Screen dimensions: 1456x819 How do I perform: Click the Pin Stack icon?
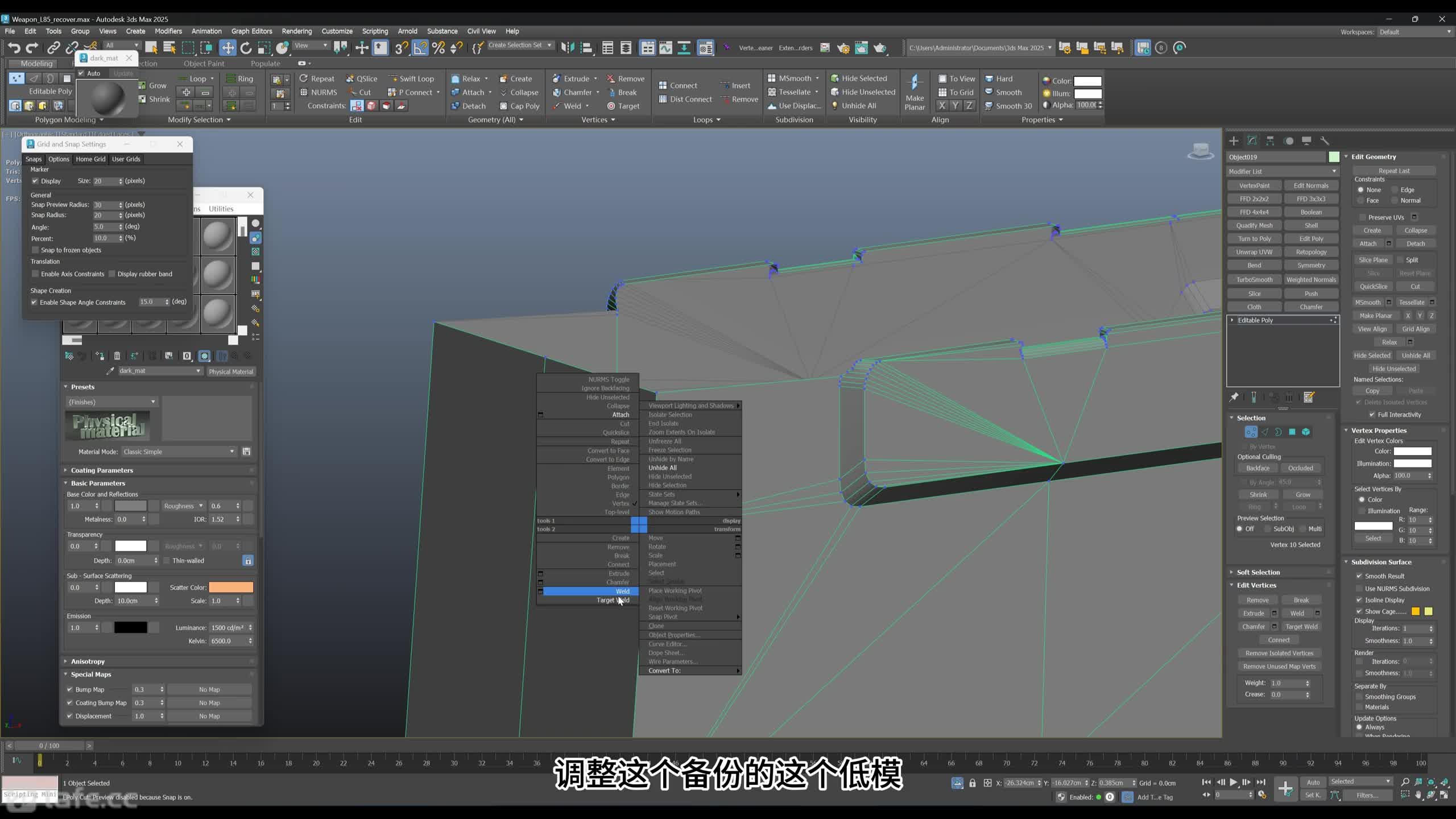pos(1234,398)
